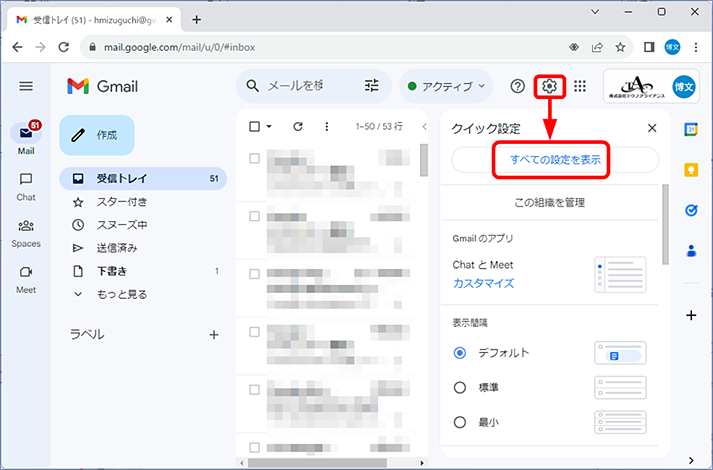
Task: Check the fifth email's checkbox
Action: coord(255,390)
